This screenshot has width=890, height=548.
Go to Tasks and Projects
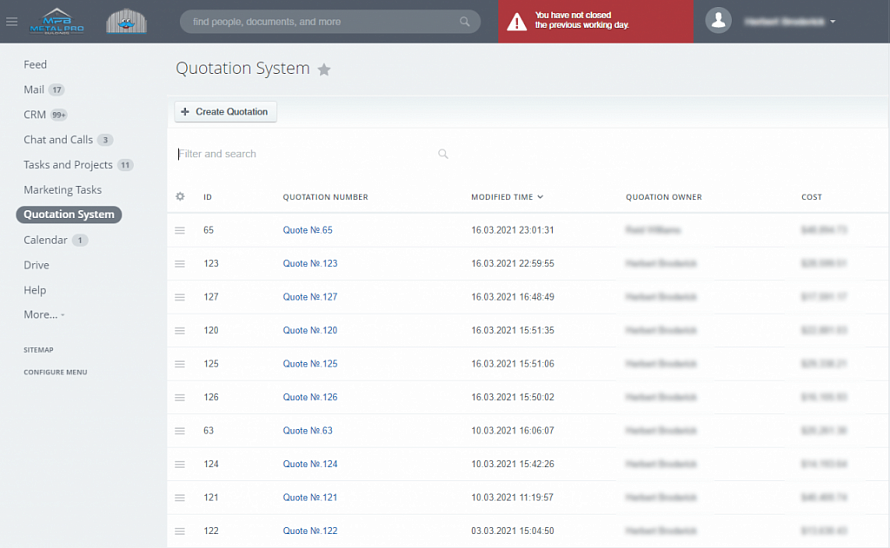tap(68, 165)
